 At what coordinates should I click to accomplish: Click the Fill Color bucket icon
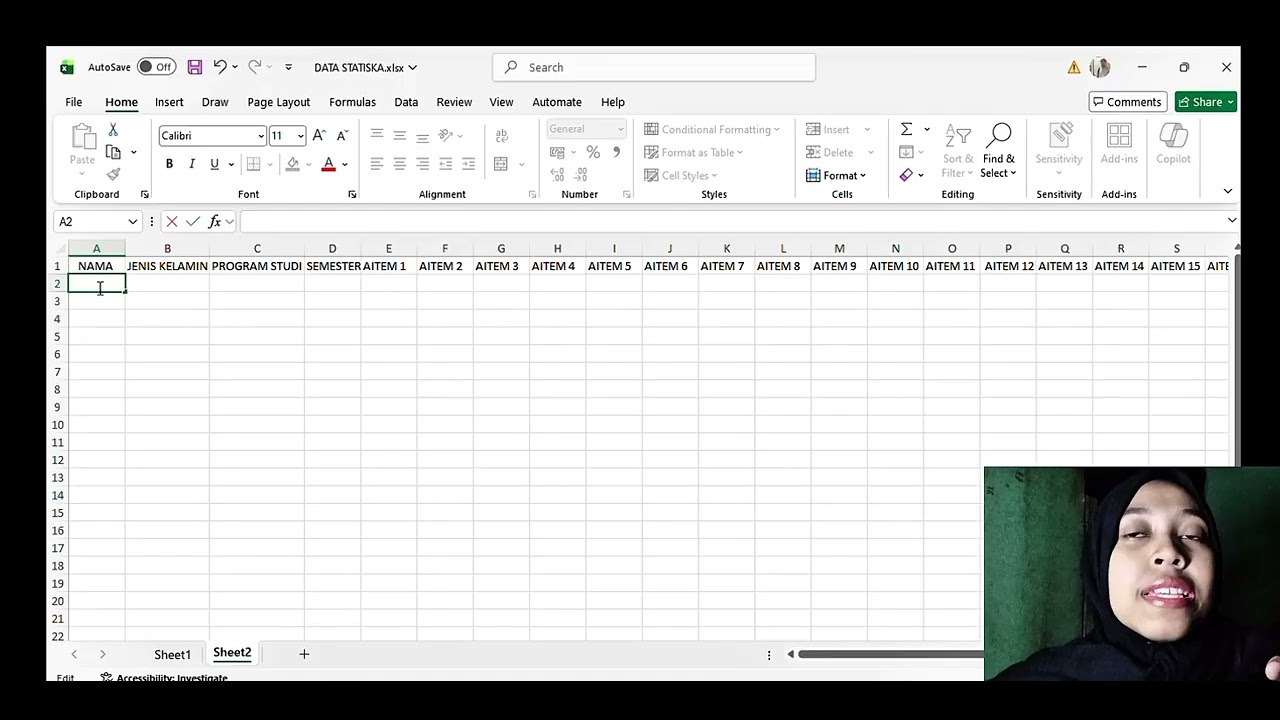293,164
